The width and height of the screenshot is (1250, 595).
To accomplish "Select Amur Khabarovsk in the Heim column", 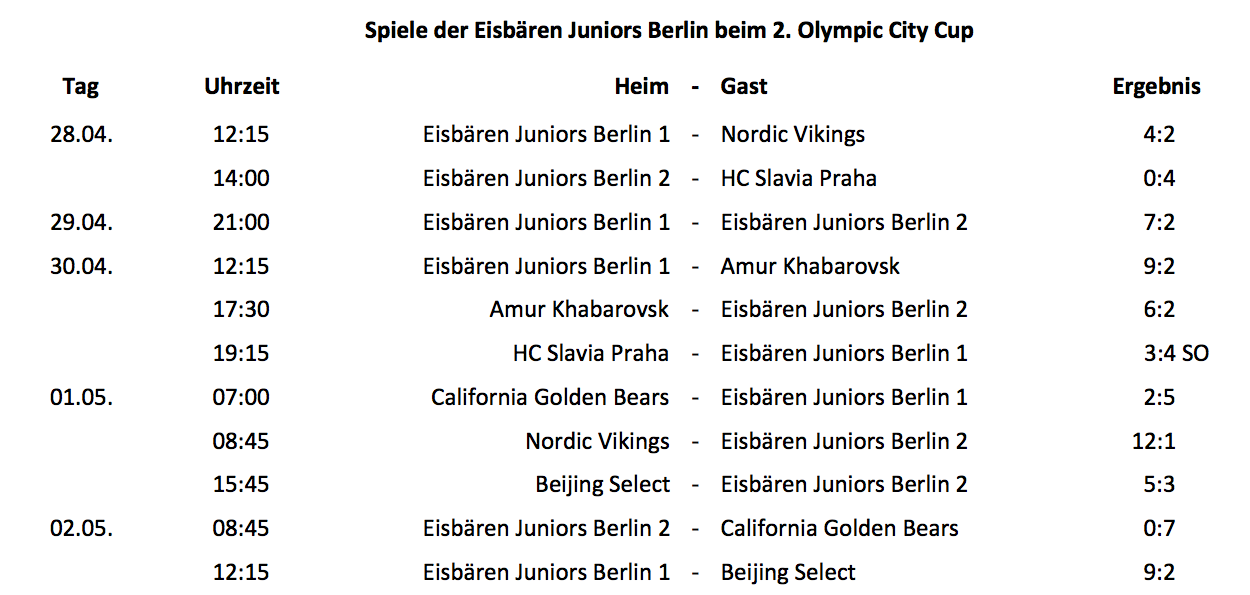I will [x=580, y=309].
